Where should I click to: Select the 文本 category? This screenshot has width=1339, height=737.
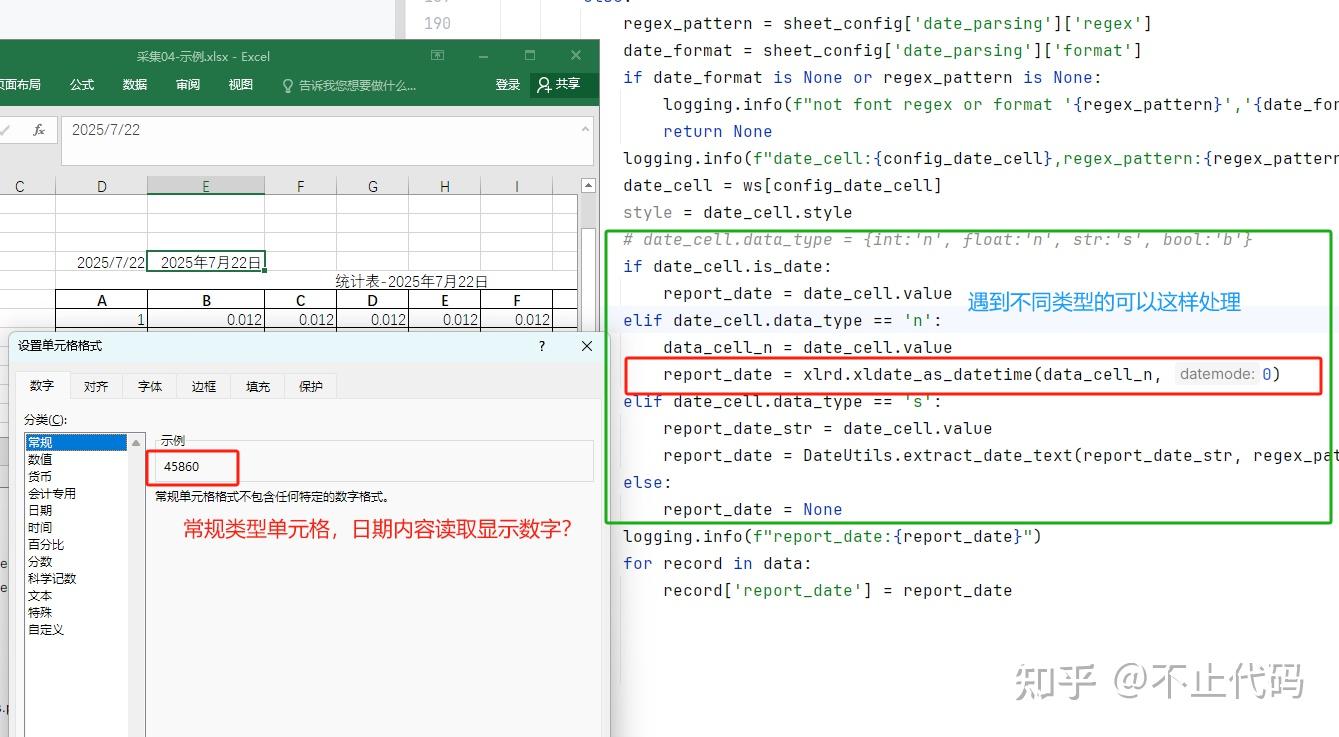39,595
